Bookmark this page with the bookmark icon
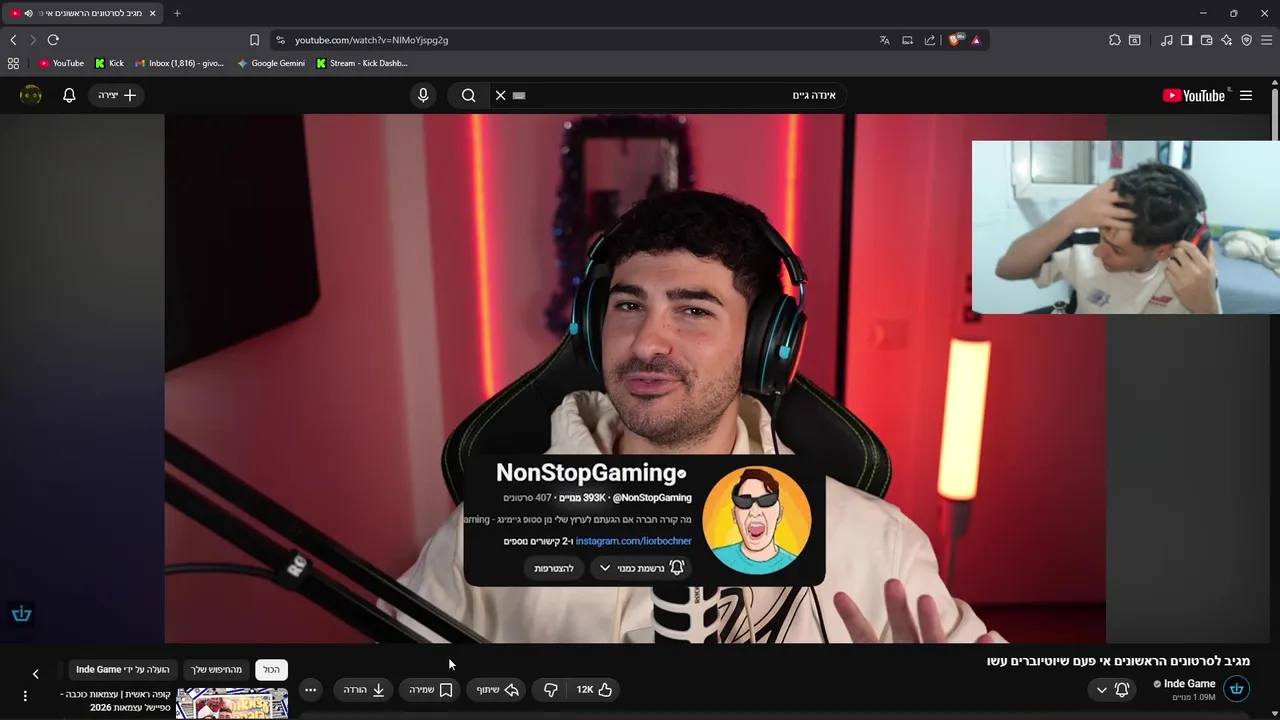1280x720 pixels. (x=254, y=40)
